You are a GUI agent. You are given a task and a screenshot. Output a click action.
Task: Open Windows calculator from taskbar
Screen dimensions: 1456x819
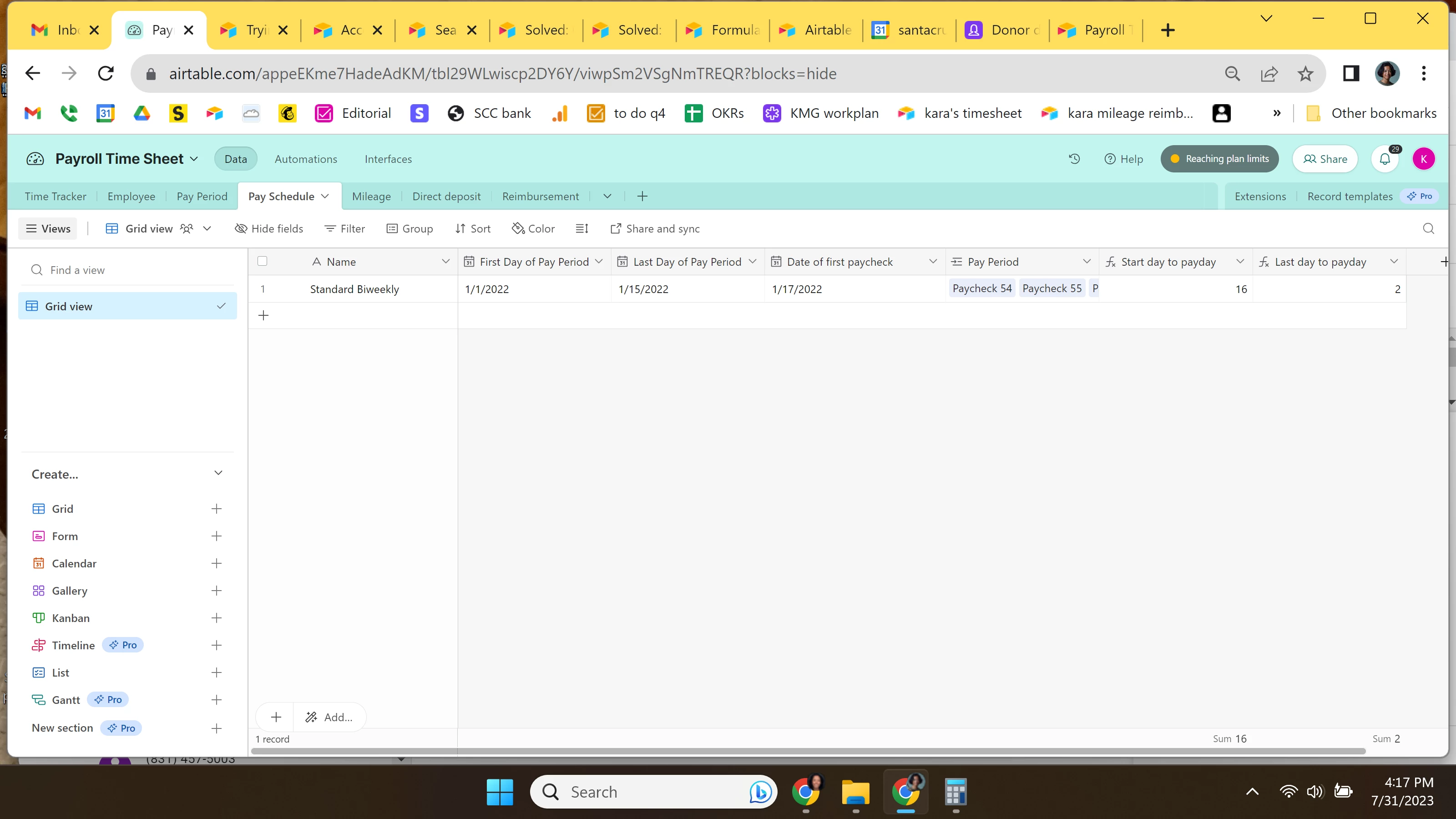(955, 792)
